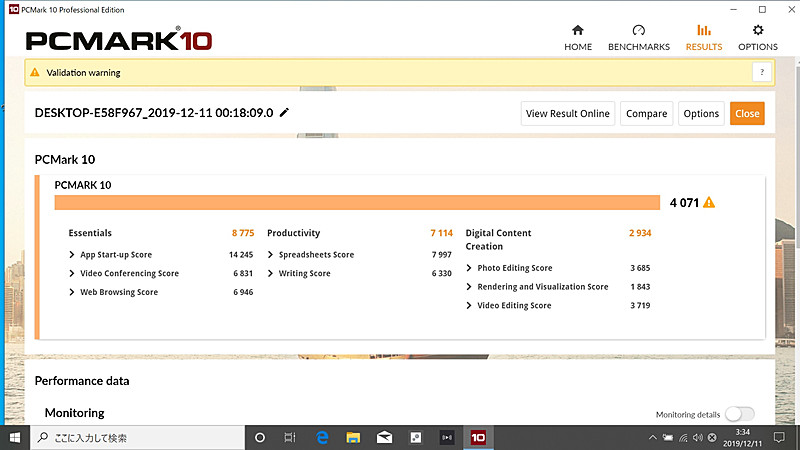This screenshot has height=450, width=800.
Task: Go to the HOME tab
Action: coord(578,38)
